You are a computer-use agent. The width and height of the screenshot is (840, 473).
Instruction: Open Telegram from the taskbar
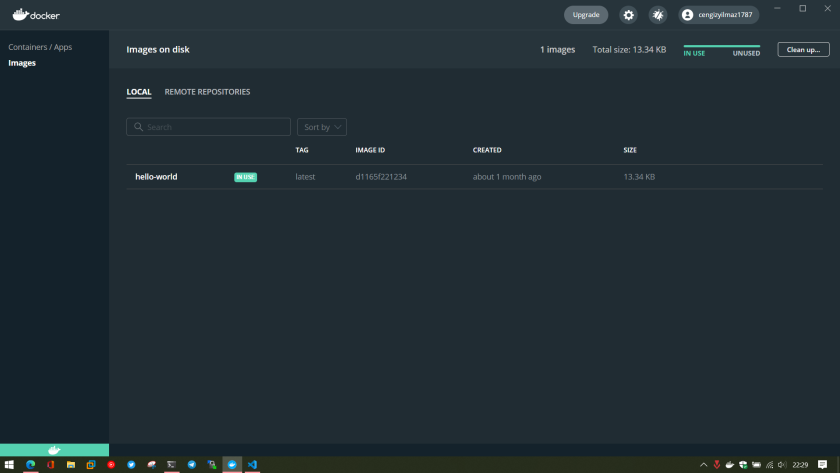click(x=191, y=465)
